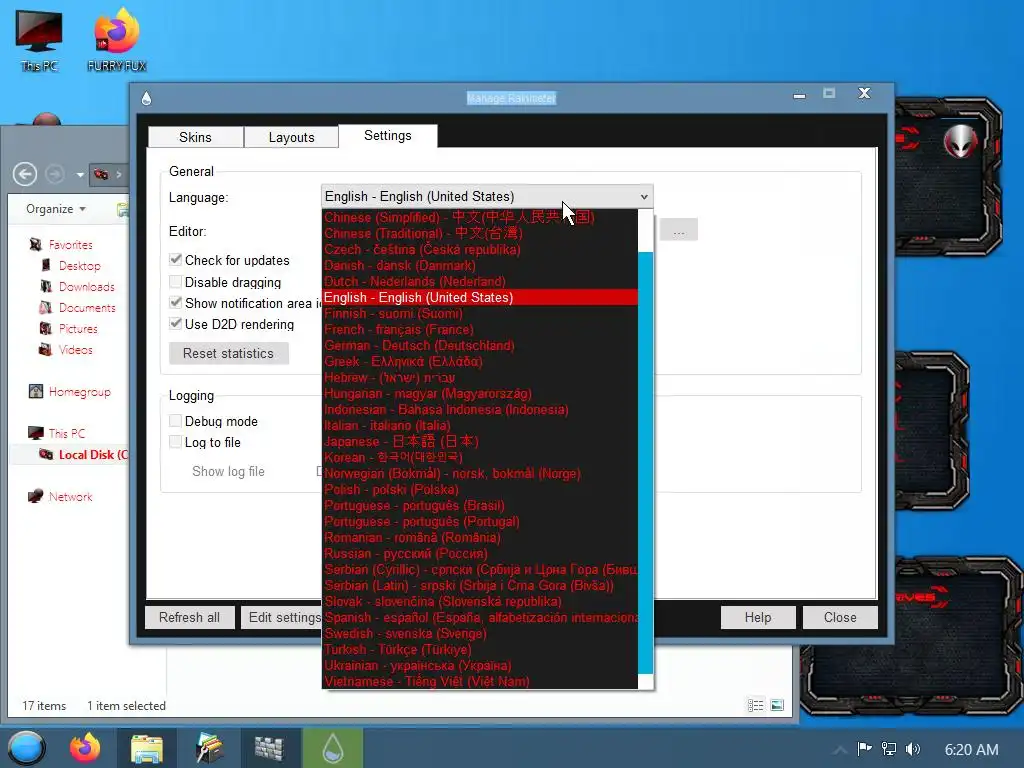
Task: Open the network icon in system tray
Action: (x=889, y=749)
